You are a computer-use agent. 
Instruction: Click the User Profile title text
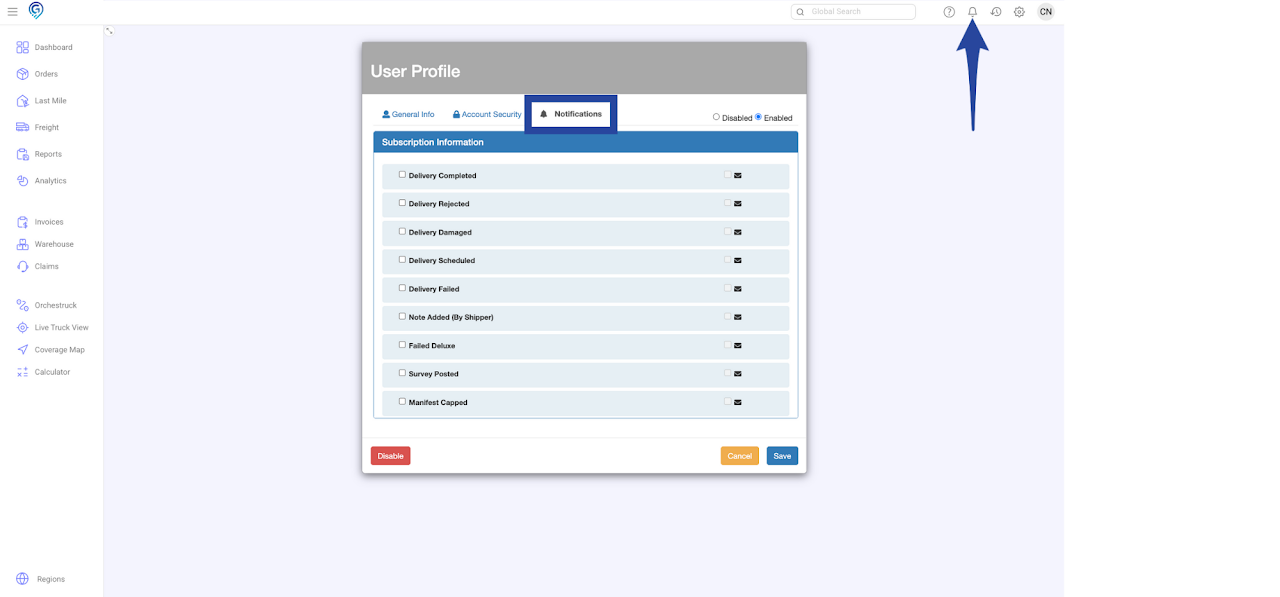tap(415, 72)
